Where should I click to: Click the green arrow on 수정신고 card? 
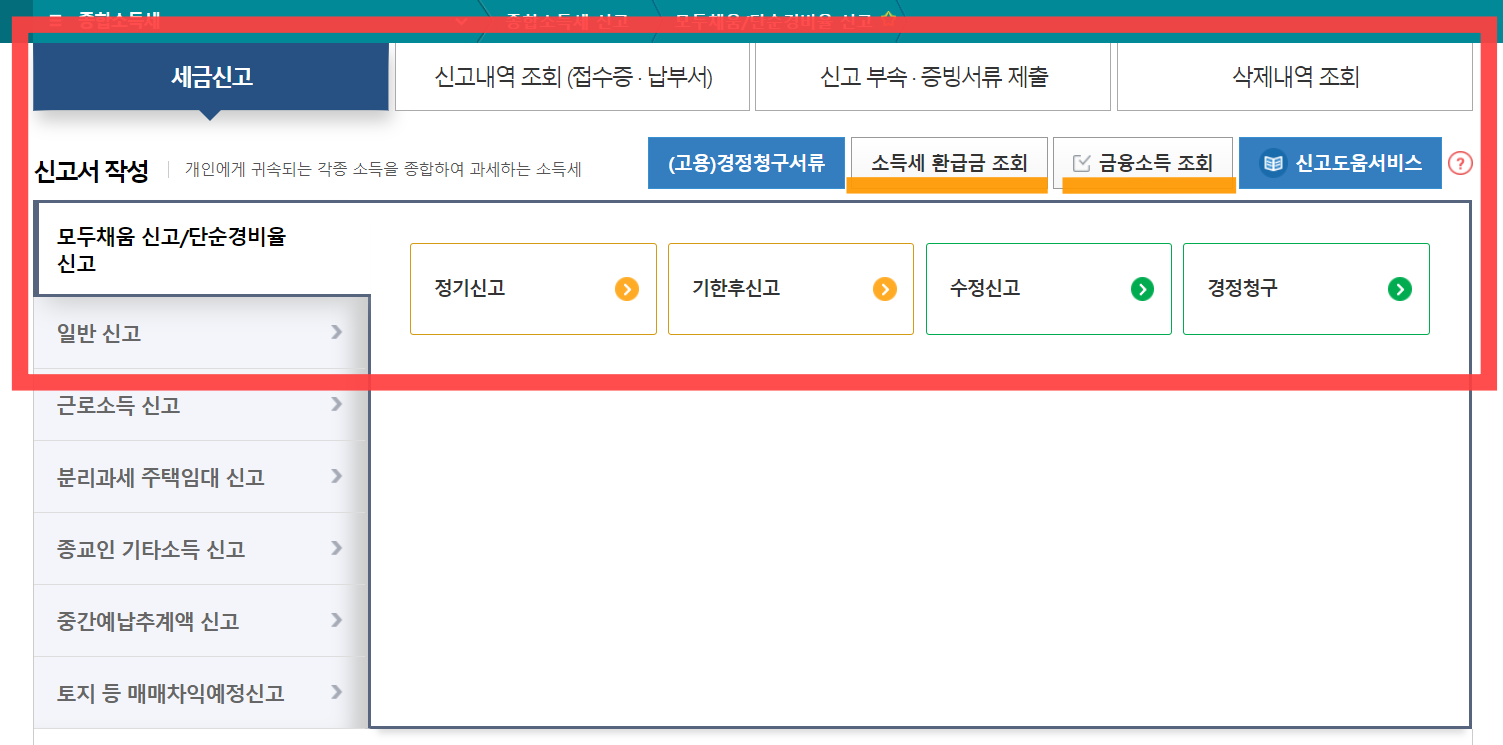pos(1143,289)
